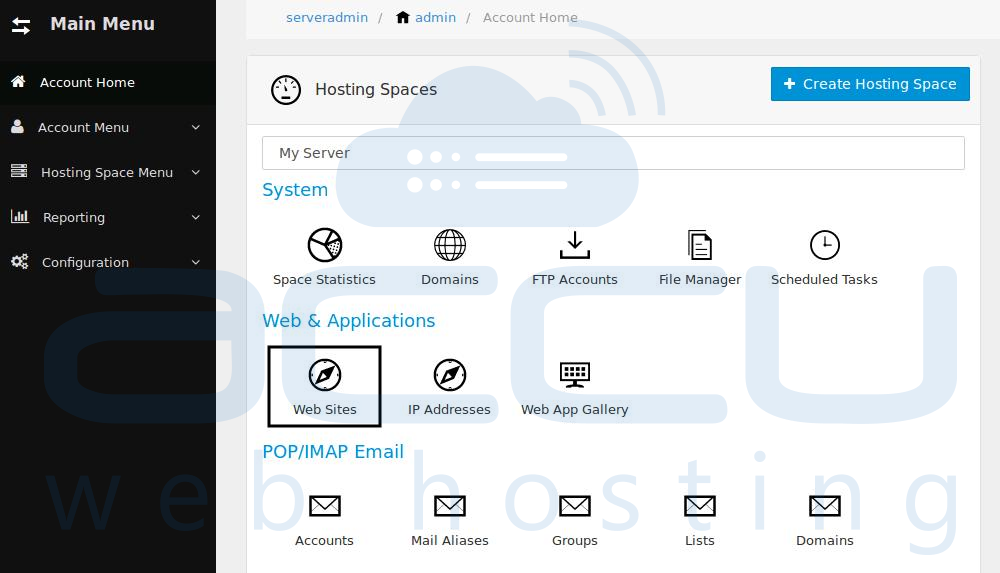Open the FTP Accounts download icon
The height and width of the screenshot is (573, 1000).
[x=575, y=245]
